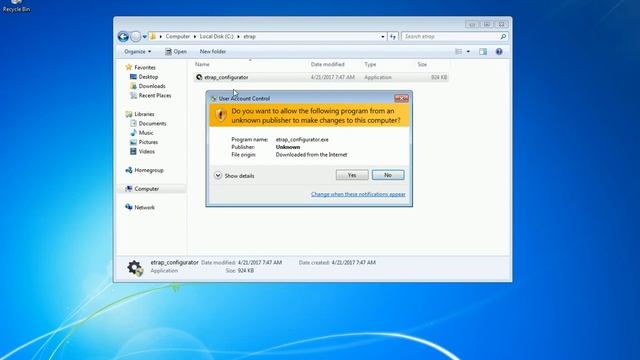
Task: Click the Favorites star icon
Action: tap(129, 67)
